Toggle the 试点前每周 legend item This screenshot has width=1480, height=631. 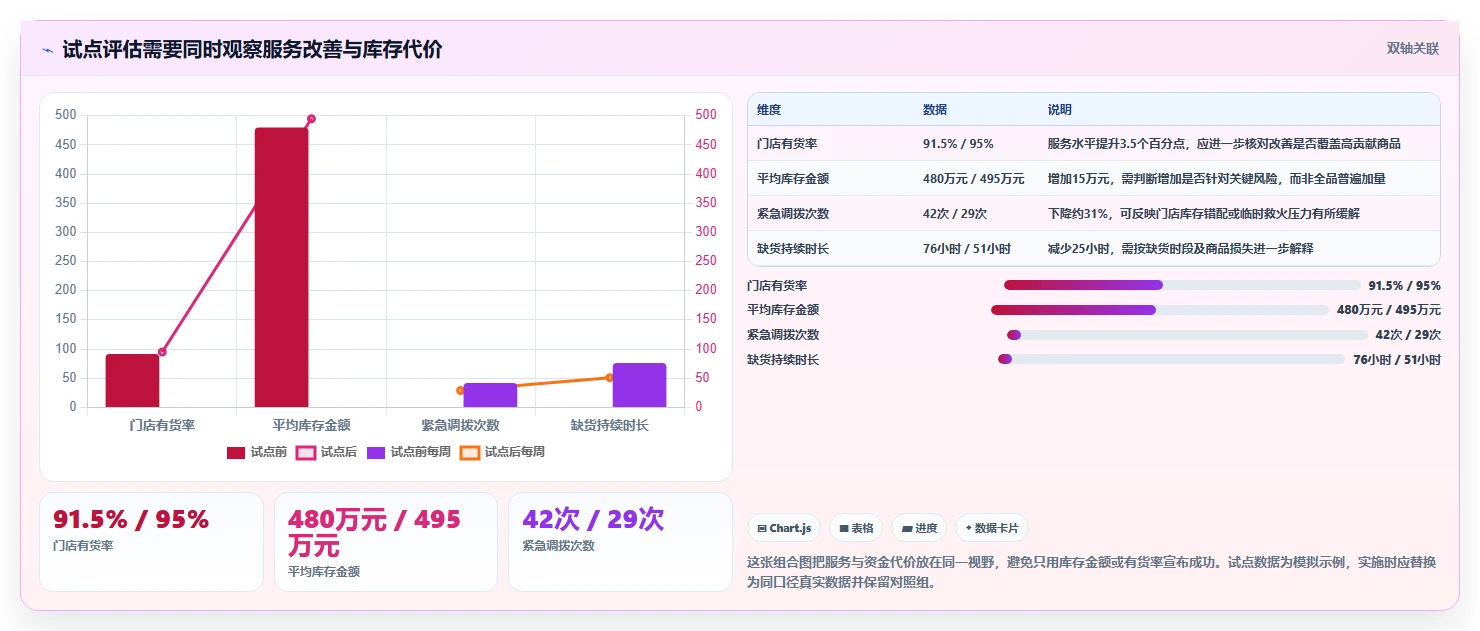tap(409, 452)
